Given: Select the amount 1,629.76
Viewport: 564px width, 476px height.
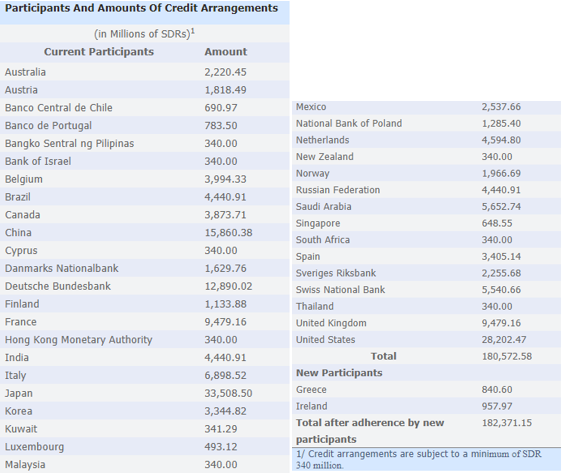Looking at the screenshot, I should pyautogui.click(x=226, y=268).
